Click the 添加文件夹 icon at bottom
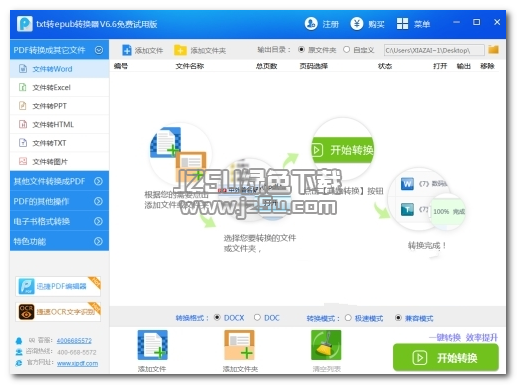Screen dimensions: 517x385 click(x=239, y=345)
